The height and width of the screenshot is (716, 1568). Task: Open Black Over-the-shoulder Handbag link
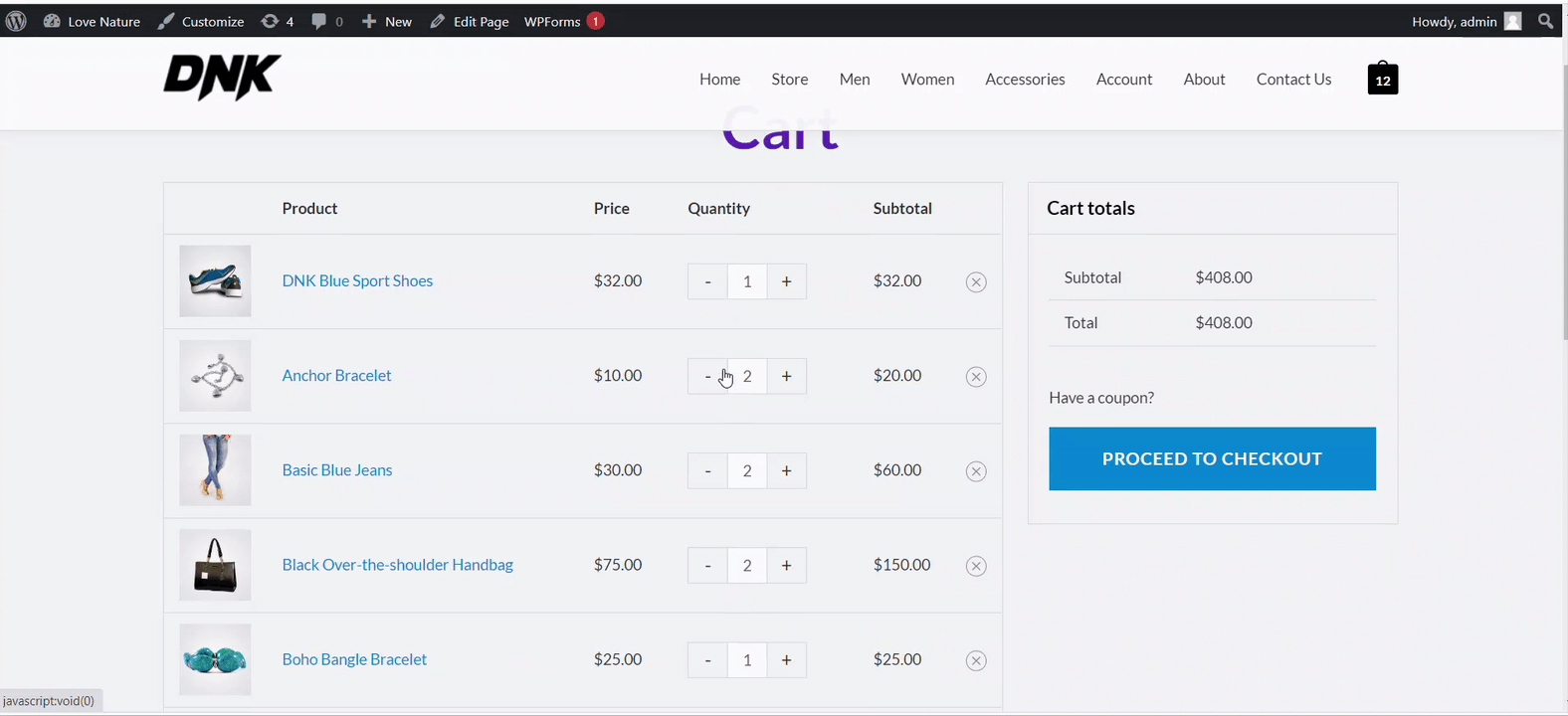pos(397,564)
